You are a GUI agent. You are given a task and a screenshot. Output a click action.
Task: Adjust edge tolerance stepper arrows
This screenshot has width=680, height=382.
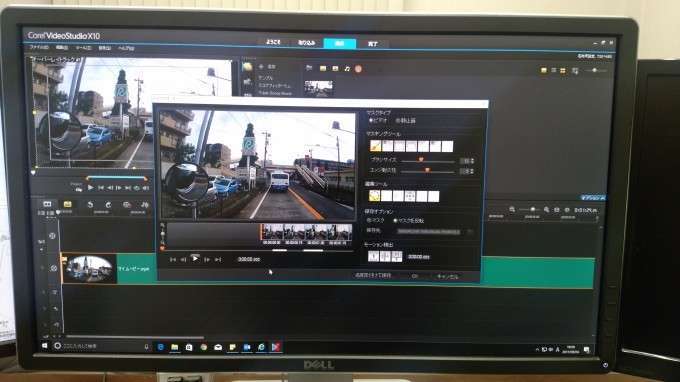click(x=472, y=171)
